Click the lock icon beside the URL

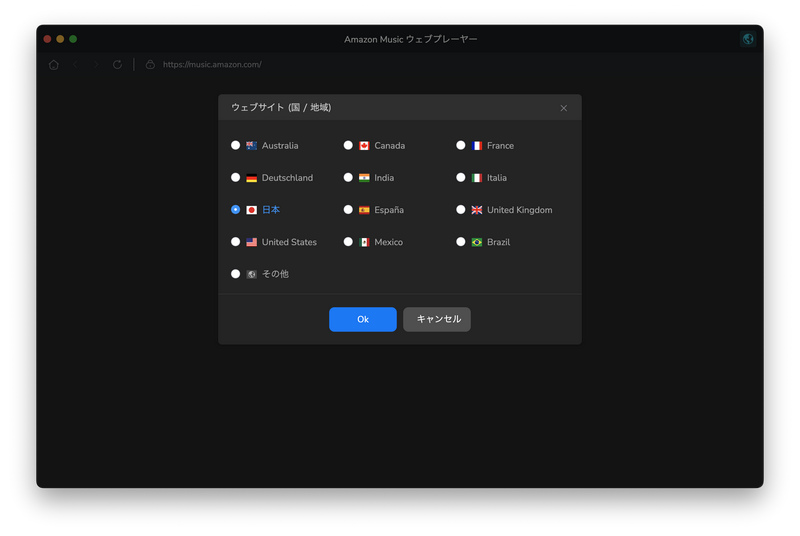click(150, 65)
